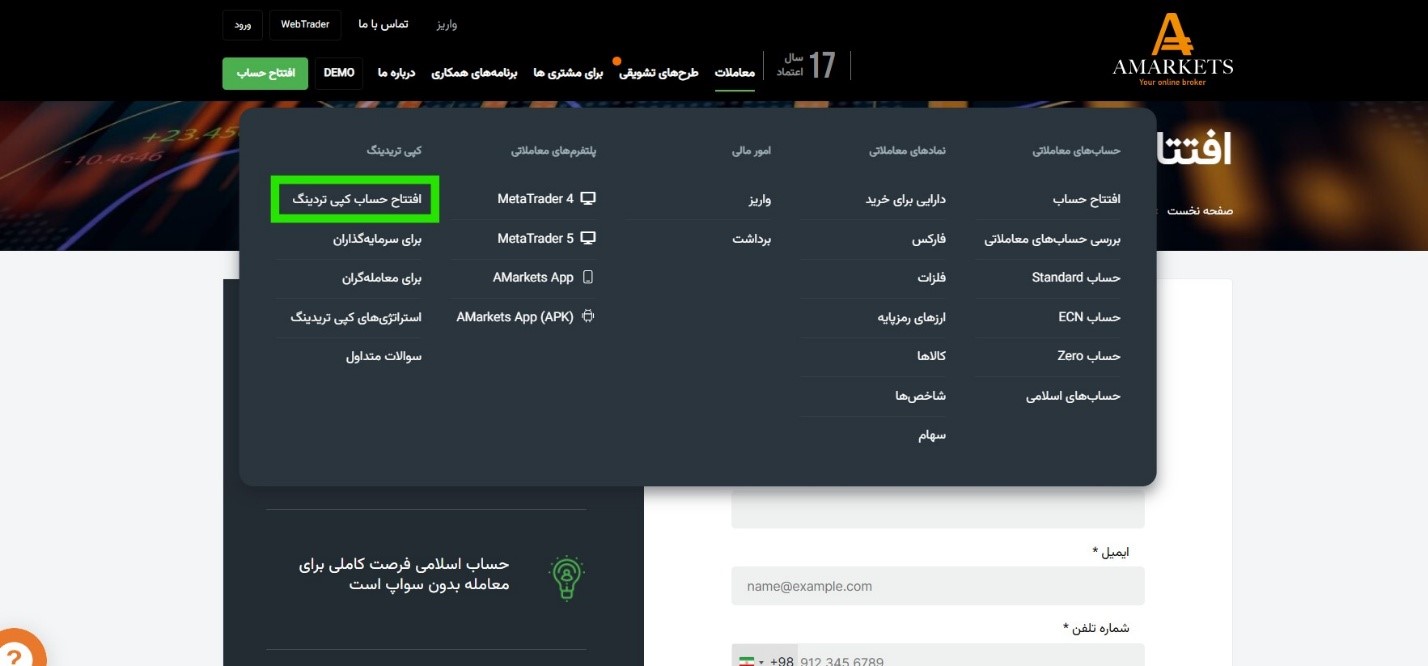Open the طرح‌های تشویقی menu item

click(658, 73)
